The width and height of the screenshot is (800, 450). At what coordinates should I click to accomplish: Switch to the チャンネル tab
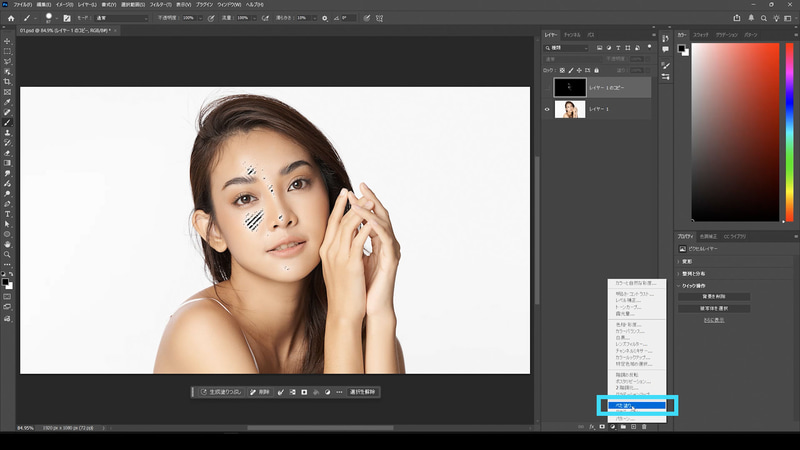(x=572, y=35)
